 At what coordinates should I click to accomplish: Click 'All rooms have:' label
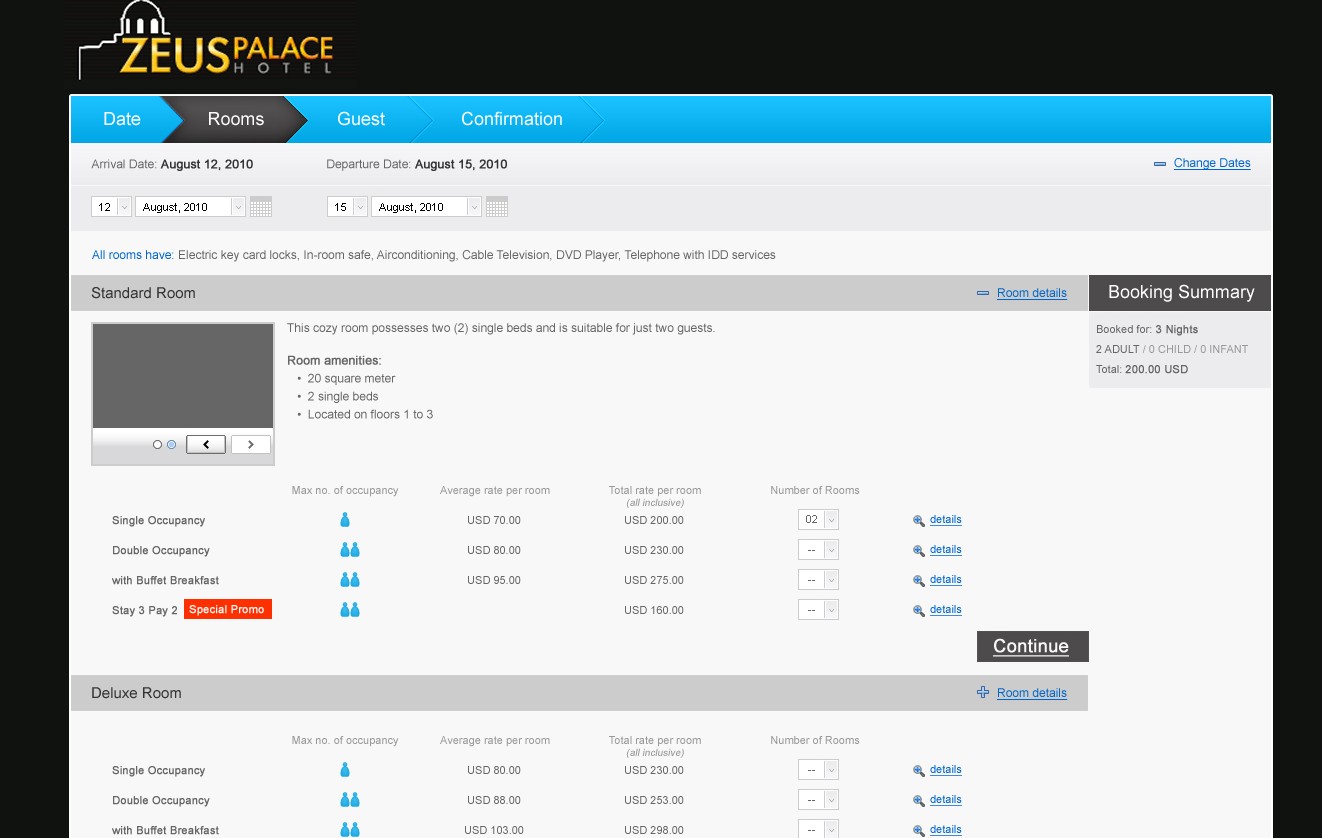pyautogui.click(x=133, y=255)
